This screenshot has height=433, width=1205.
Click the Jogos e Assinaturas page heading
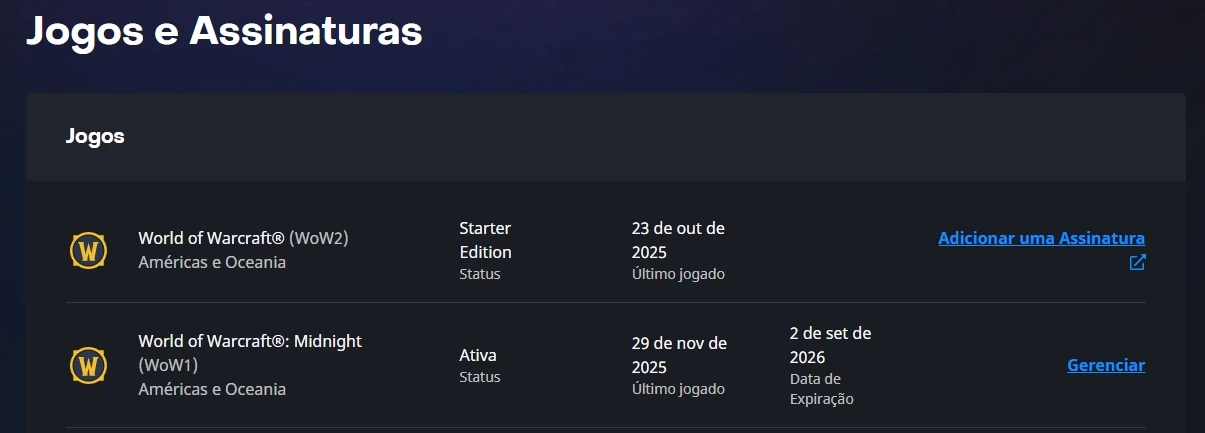224,31
